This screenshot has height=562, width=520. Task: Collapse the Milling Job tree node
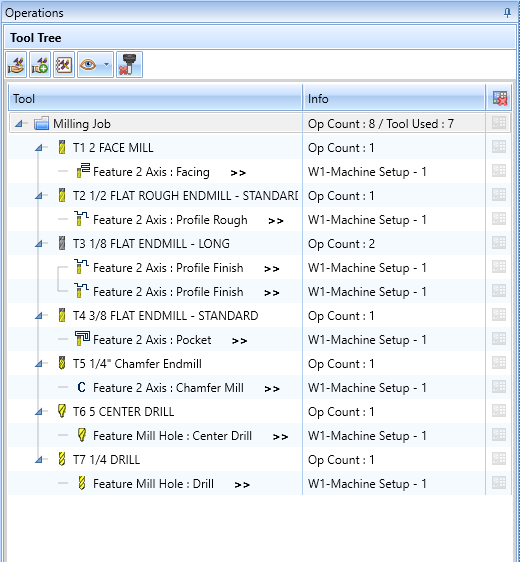tap(19, 124)
